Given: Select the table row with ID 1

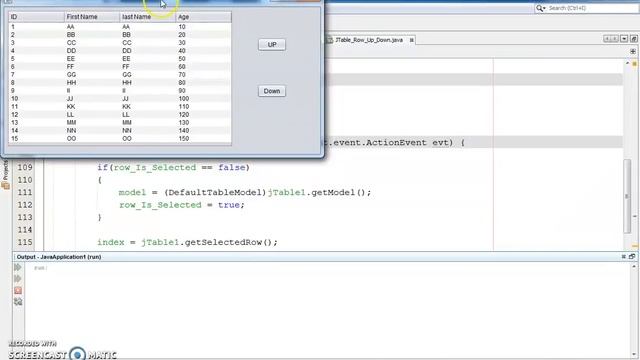Looking at the screenshot, I should (x=120, y=27).
